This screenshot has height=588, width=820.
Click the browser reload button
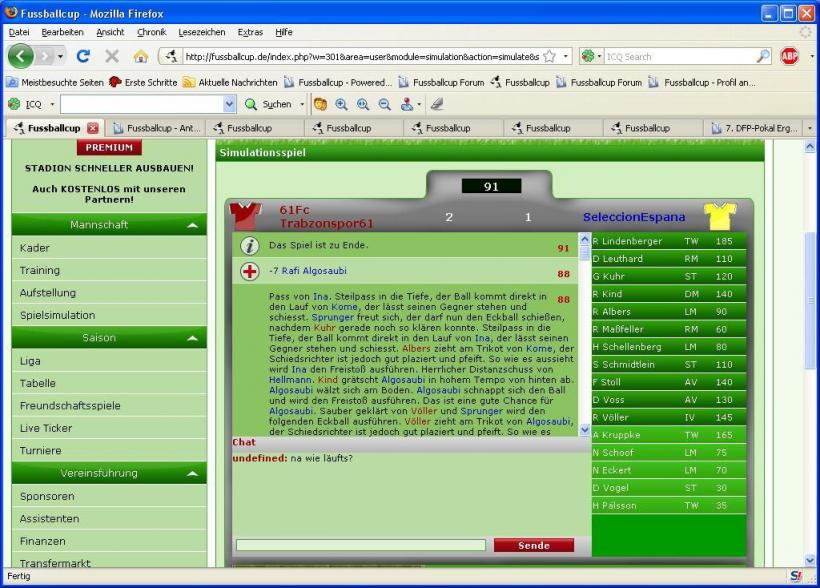pos(83,57)
